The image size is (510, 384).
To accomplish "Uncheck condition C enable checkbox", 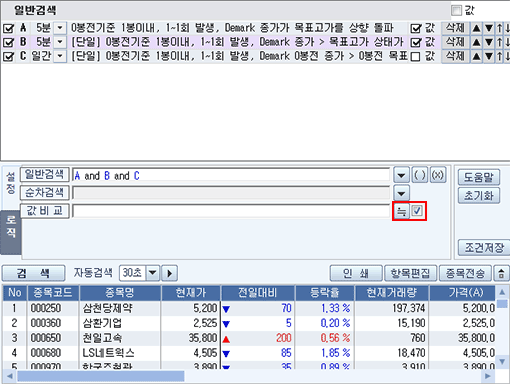I will click(x=8, y=56).
